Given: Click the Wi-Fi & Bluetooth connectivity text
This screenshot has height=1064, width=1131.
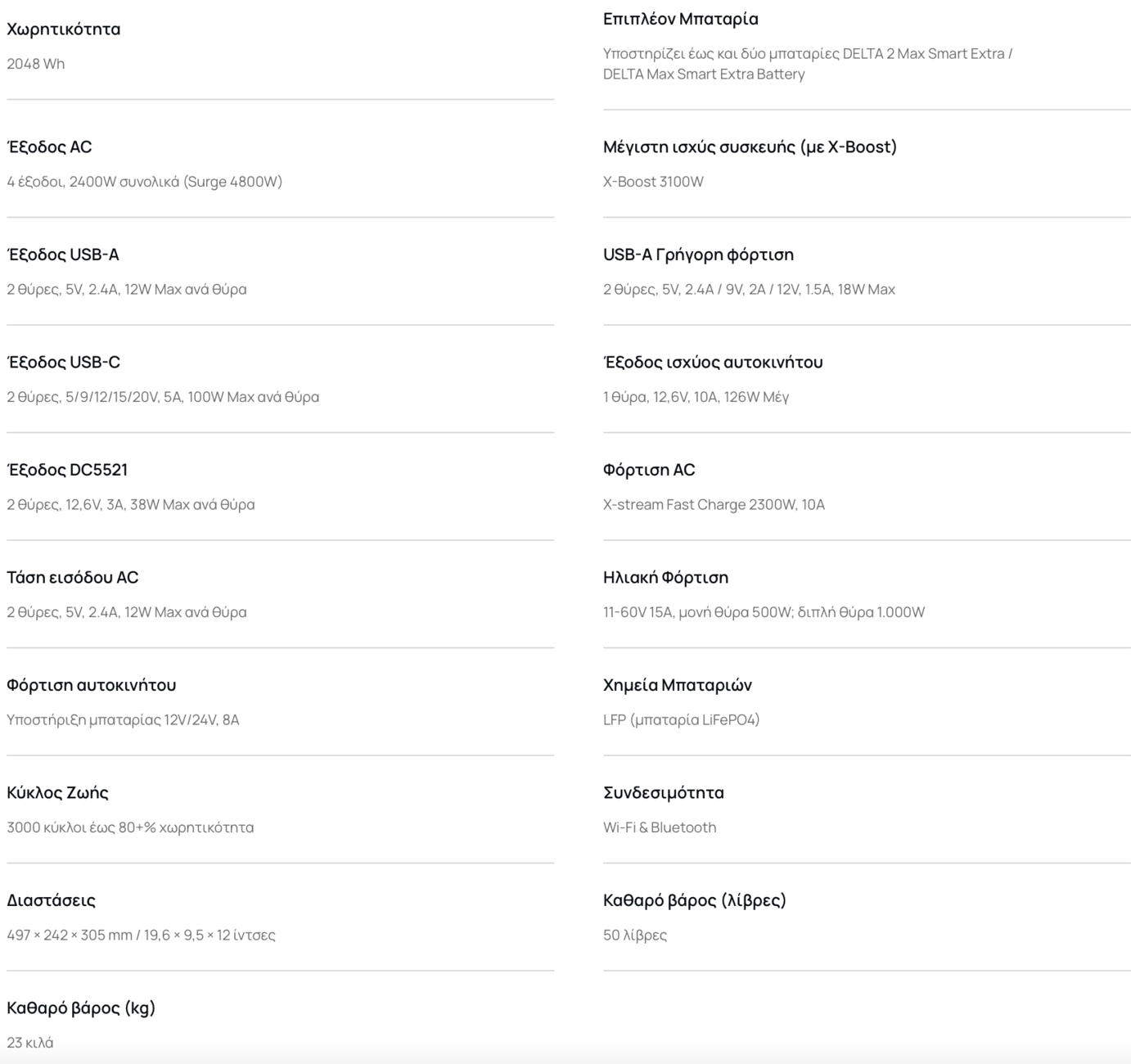Looking at the screenshot, I should pos(660,827).
